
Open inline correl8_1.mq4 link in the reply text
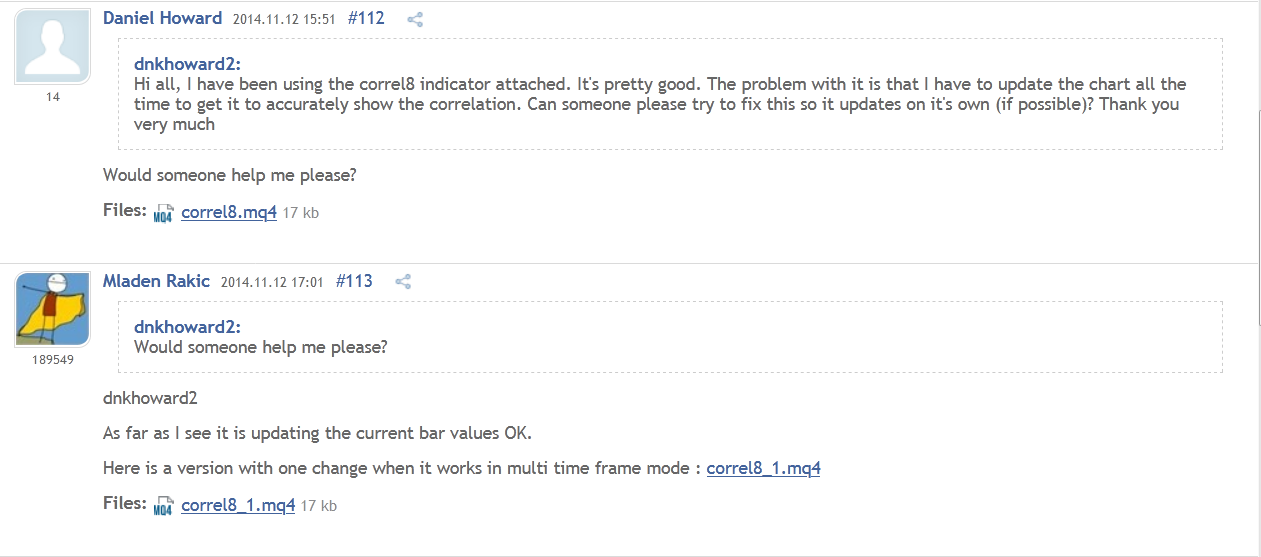point(763,468)
